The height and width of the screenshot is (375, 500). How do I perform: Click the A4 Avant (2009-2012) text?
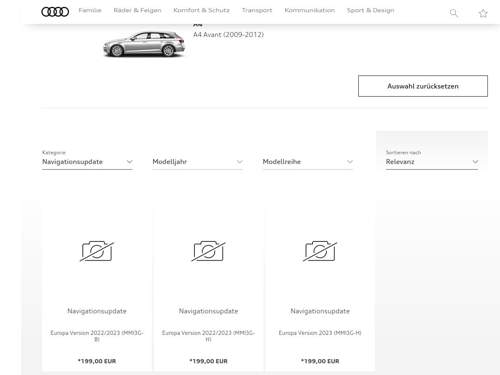[228, 35]
